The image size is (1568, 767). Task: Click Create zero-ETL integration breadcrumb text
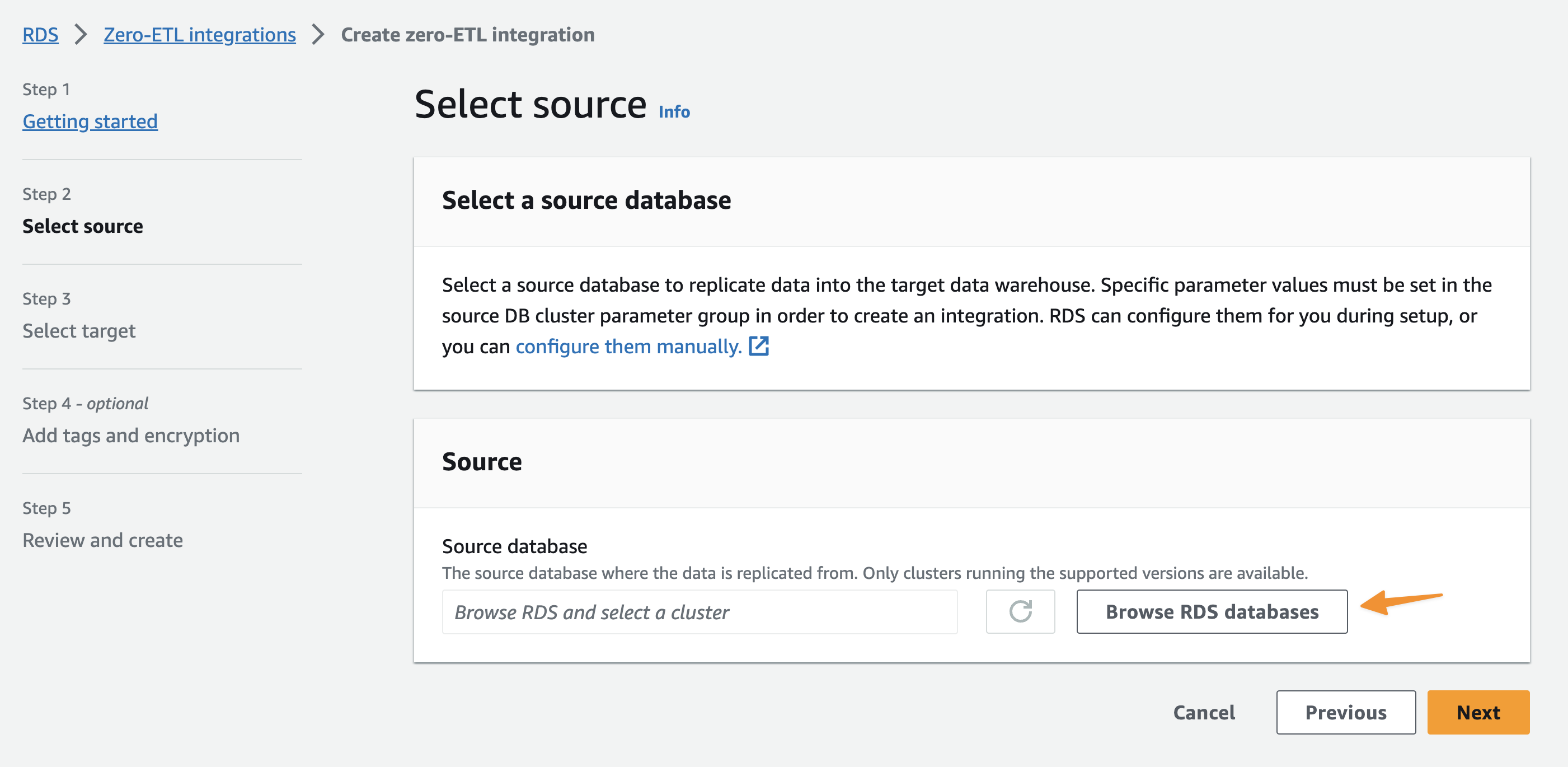(467, 35)
